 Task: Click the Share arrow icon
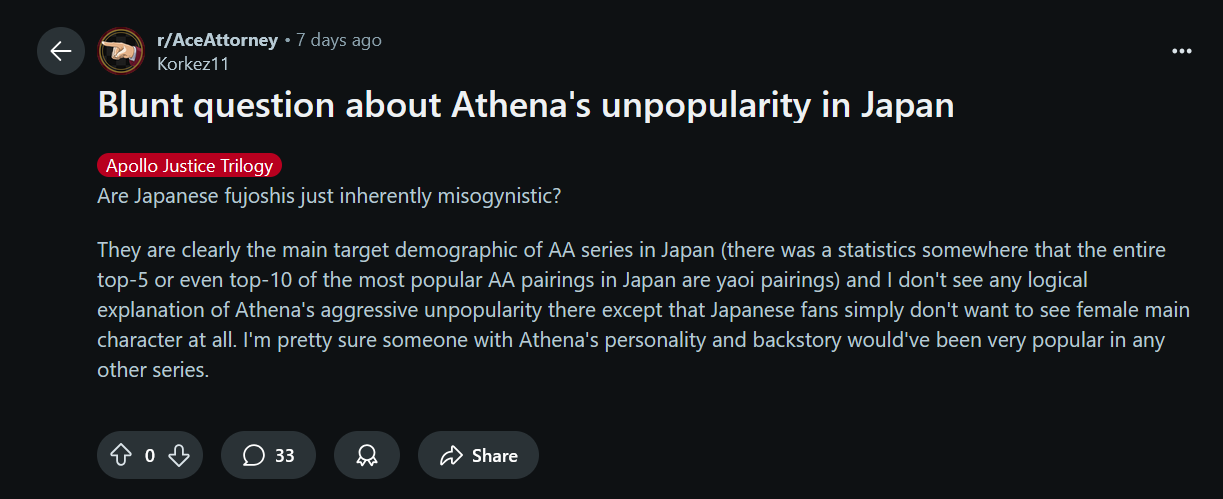[x=452, y=456]
